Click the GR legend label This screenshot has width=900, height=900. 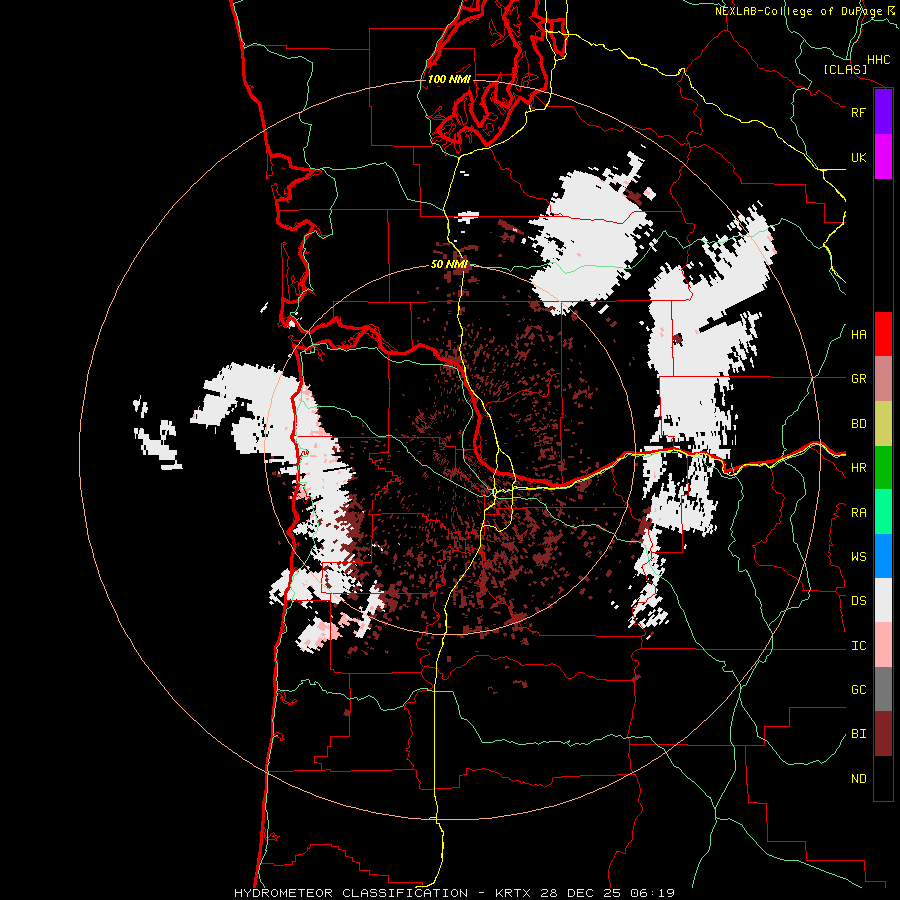tap(858, 379)
